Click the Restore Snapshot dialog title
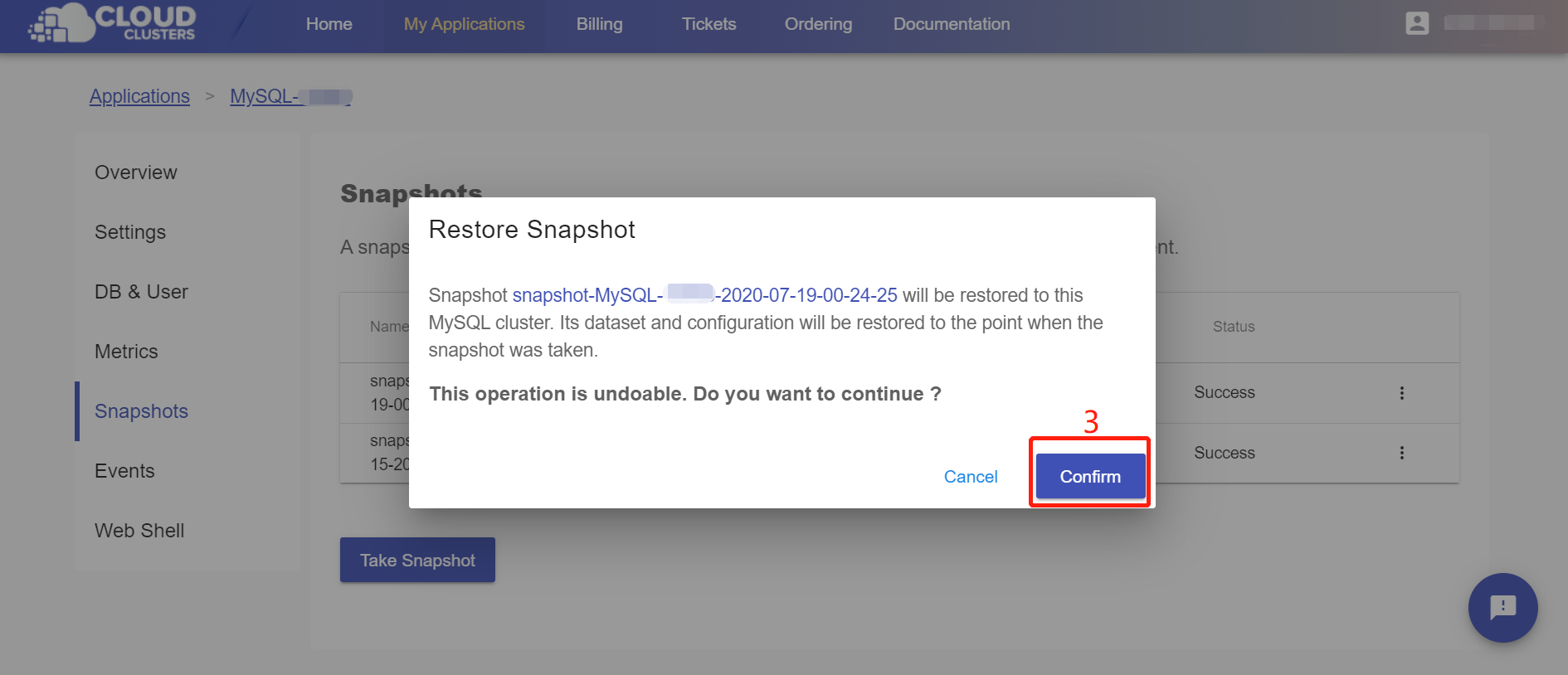1568x675 pixels. (532, 230)
